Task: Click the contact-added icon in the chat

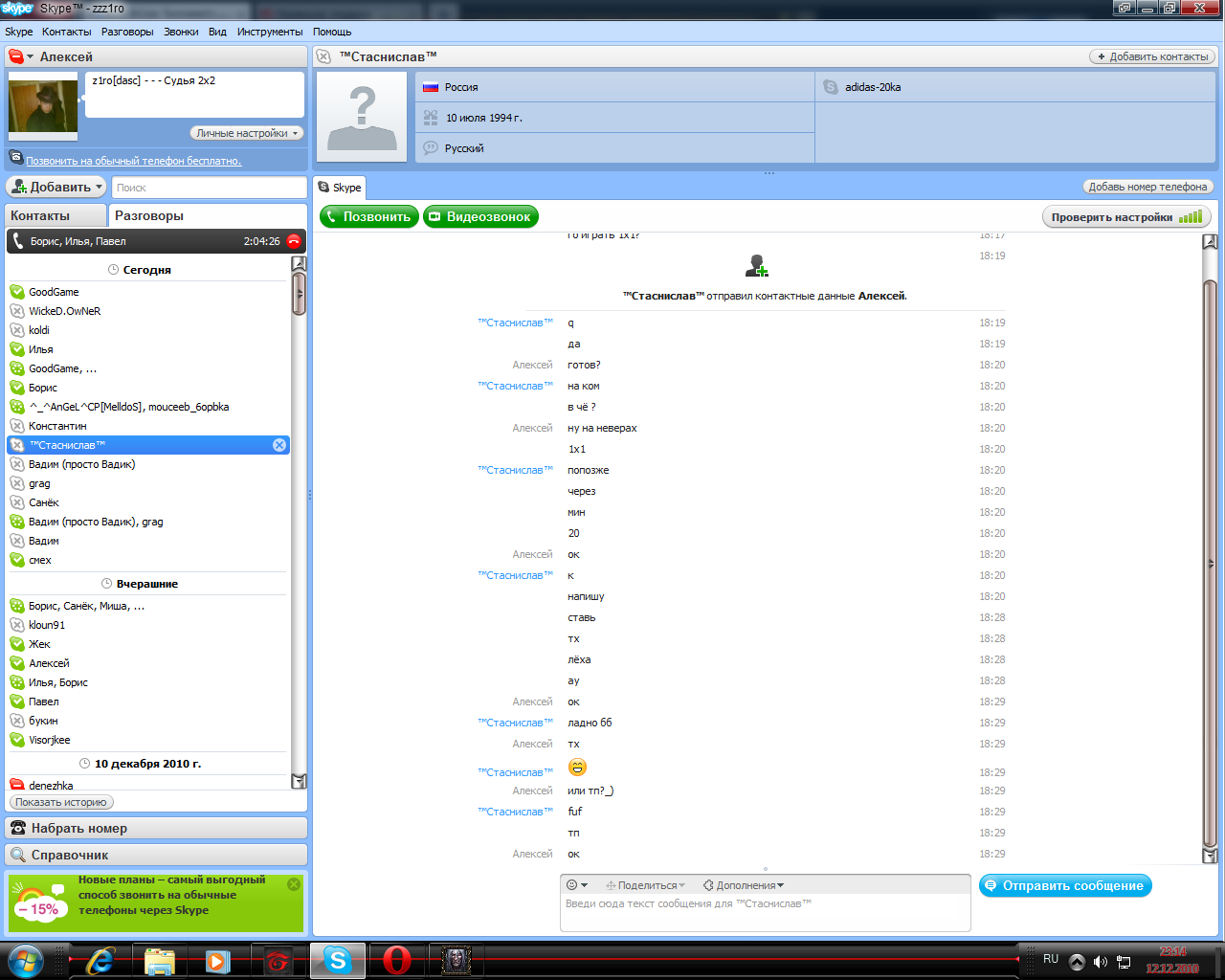Action: [757, 265]
